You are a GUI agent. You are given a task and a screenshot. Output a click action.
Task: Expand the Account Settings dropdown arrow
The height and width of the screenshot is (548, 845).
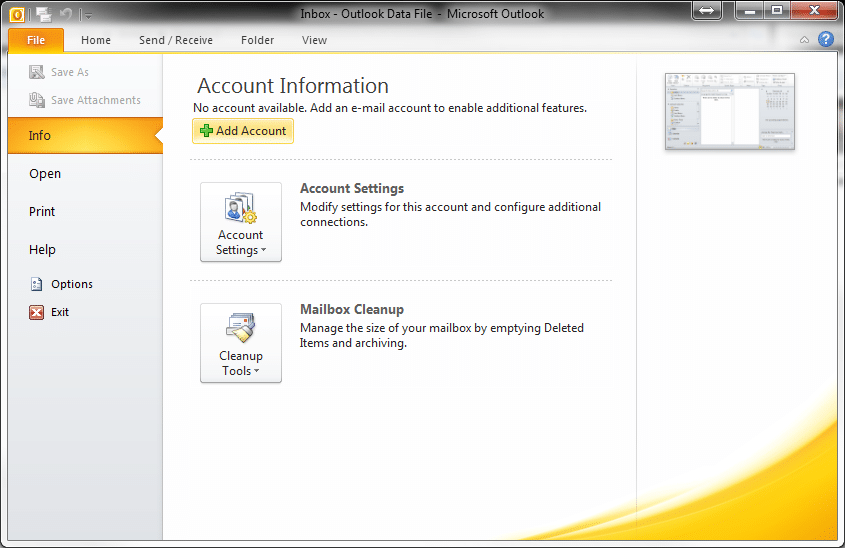(x=264, y=250)
